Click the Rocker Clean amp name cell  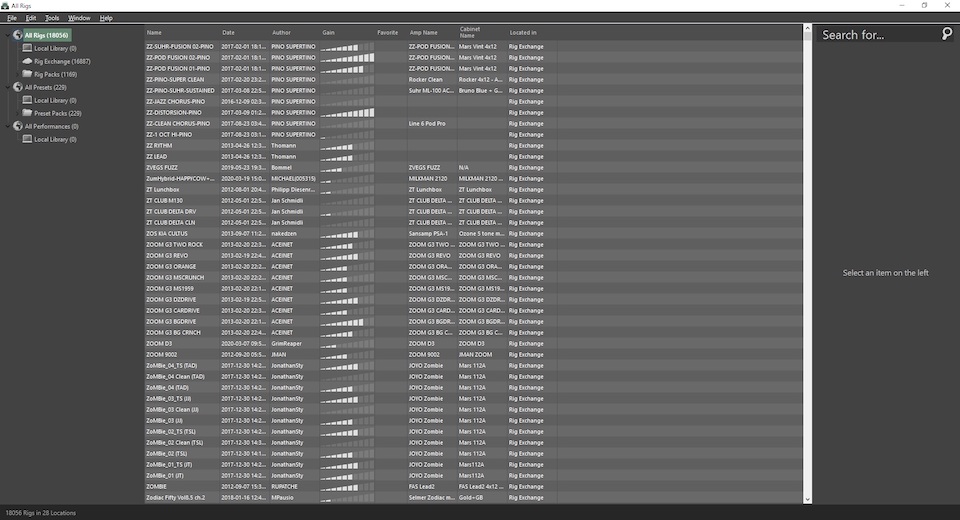point(426,80)
